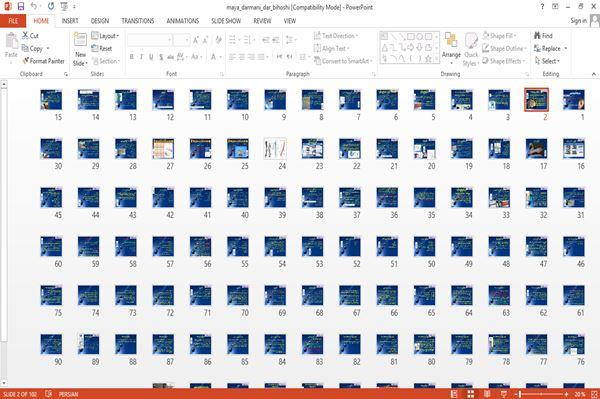Screen dimensions: 600x399
Task: Switch to Reading View icon
Action: pyautogui.click(x=487, y=394)
